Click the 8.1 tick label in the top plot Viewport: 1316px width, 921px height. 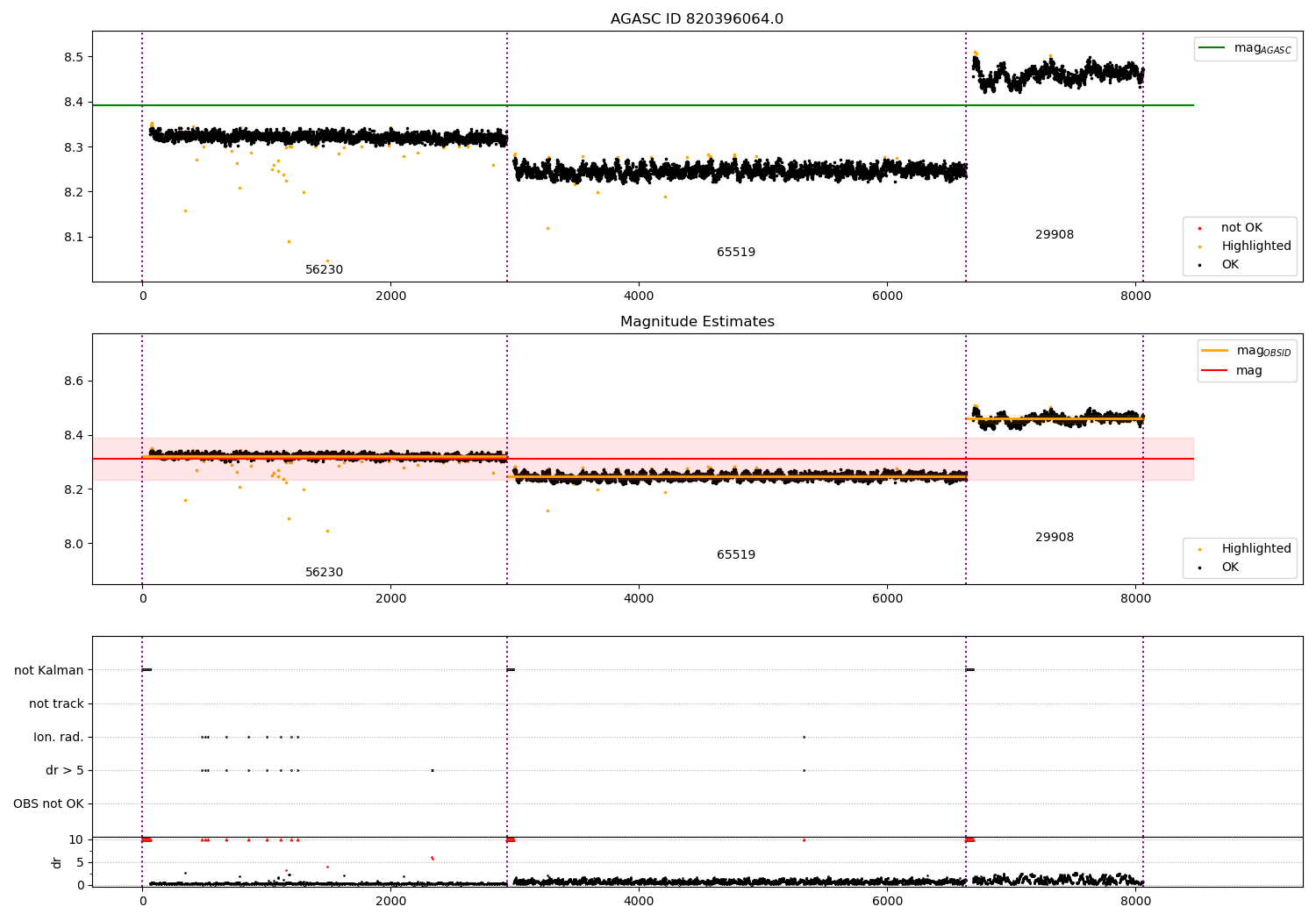pos(73,238)
